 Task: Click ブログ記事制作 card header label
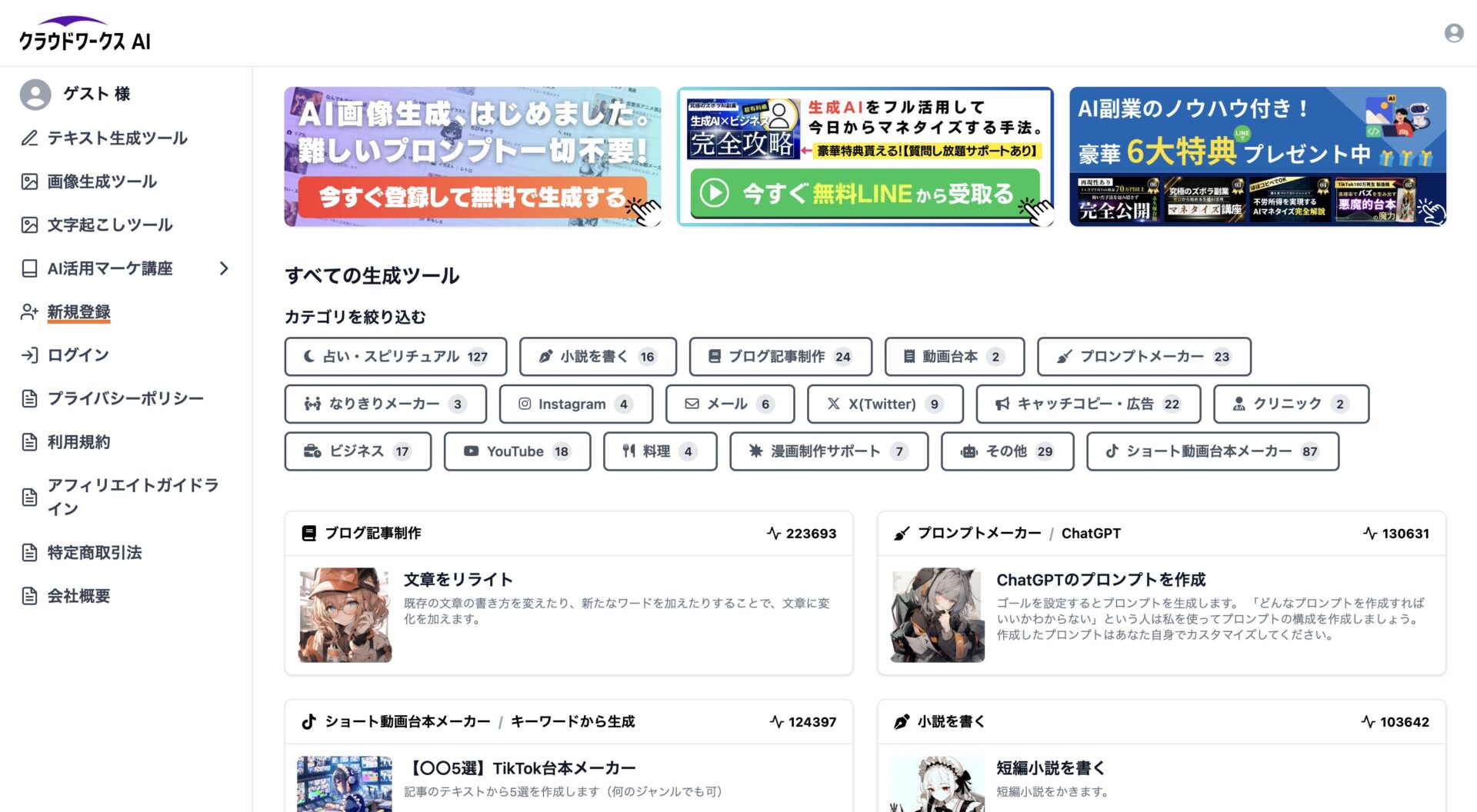coord(373,534)
